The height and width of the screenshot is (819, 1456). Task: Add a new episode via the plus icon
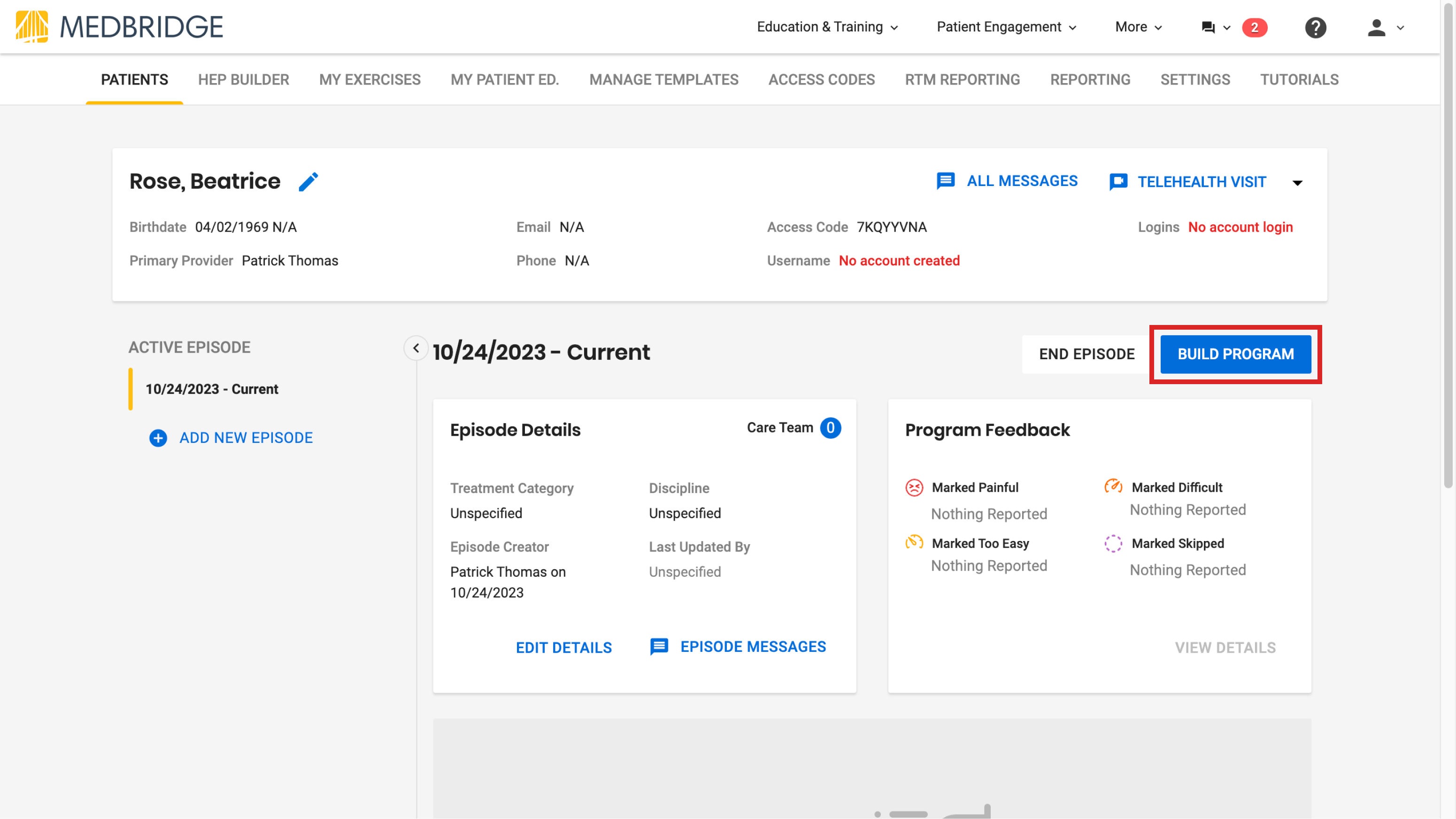click(x=158, y=438)
